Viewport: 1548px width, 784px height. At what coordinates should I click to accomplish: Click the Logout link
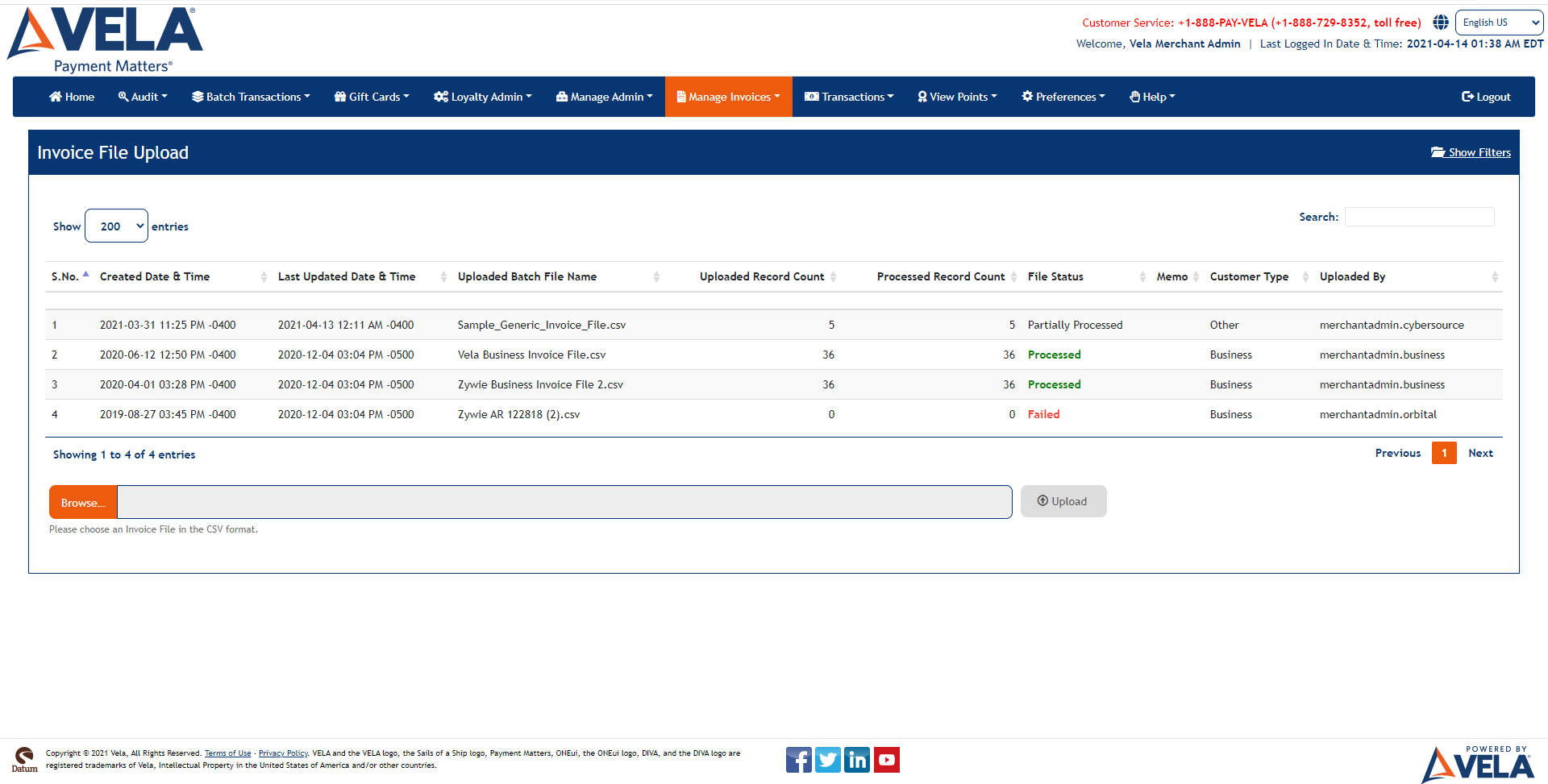point(1486,97)
